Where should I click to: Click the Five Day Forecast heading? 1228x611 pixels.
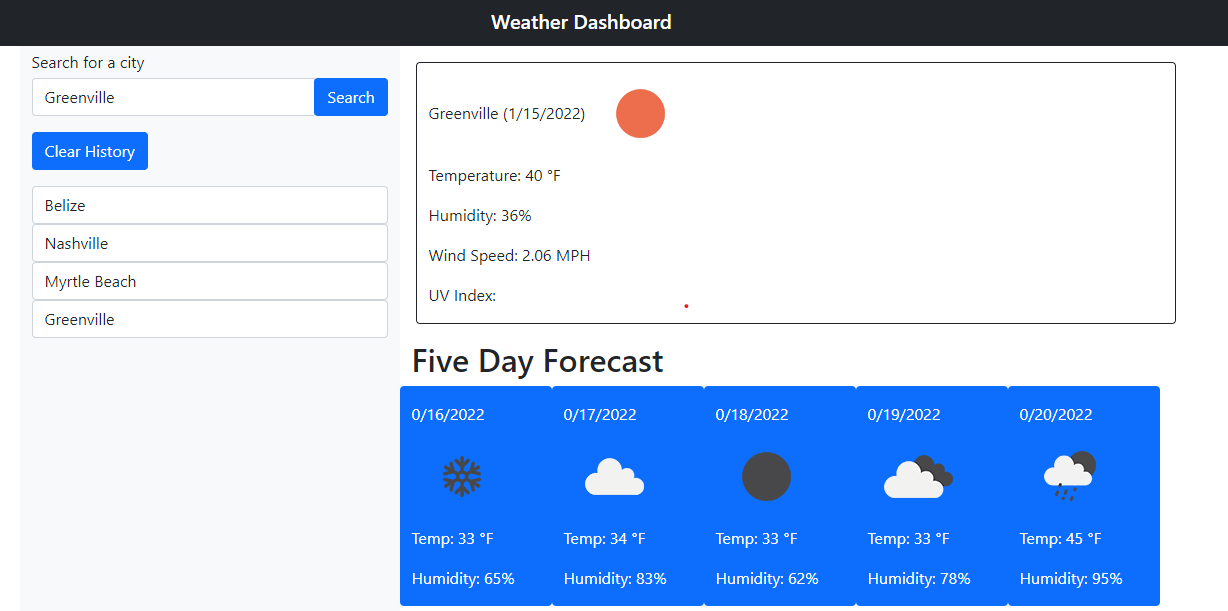538,361
